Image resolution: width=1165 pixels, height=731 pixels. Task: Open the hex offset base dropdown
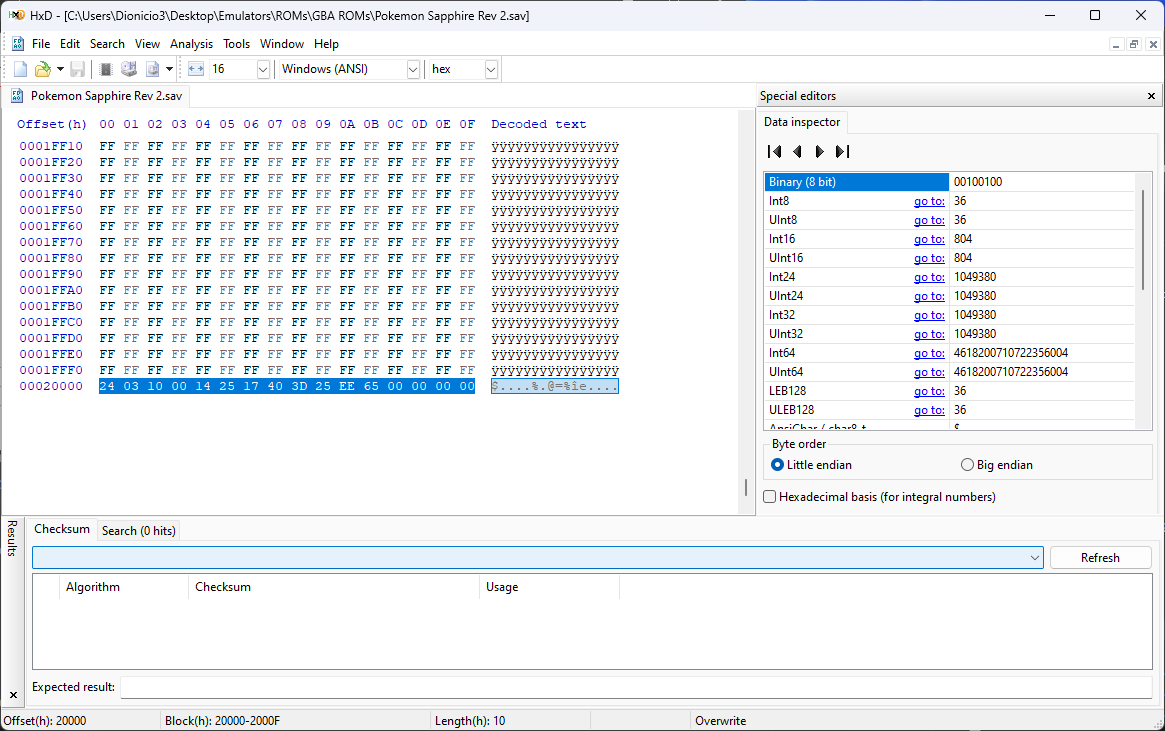click(x=490, y=69)
